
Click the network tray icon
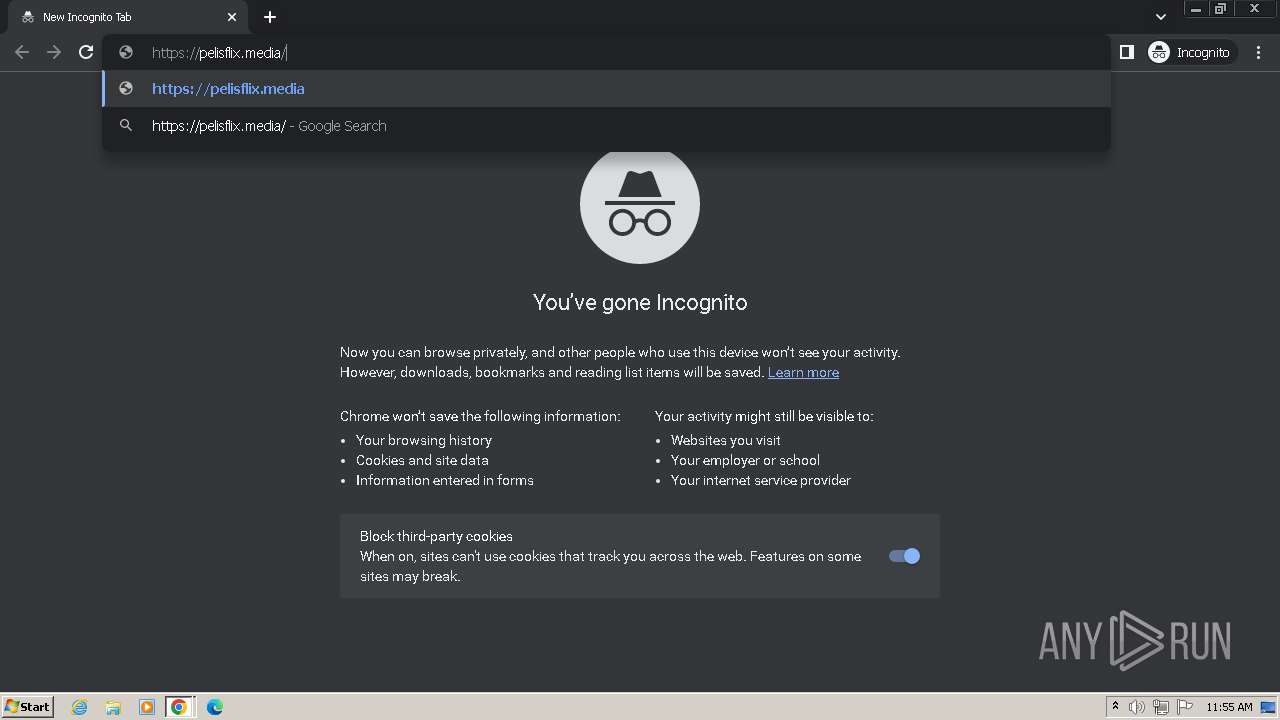[1161, 707]
